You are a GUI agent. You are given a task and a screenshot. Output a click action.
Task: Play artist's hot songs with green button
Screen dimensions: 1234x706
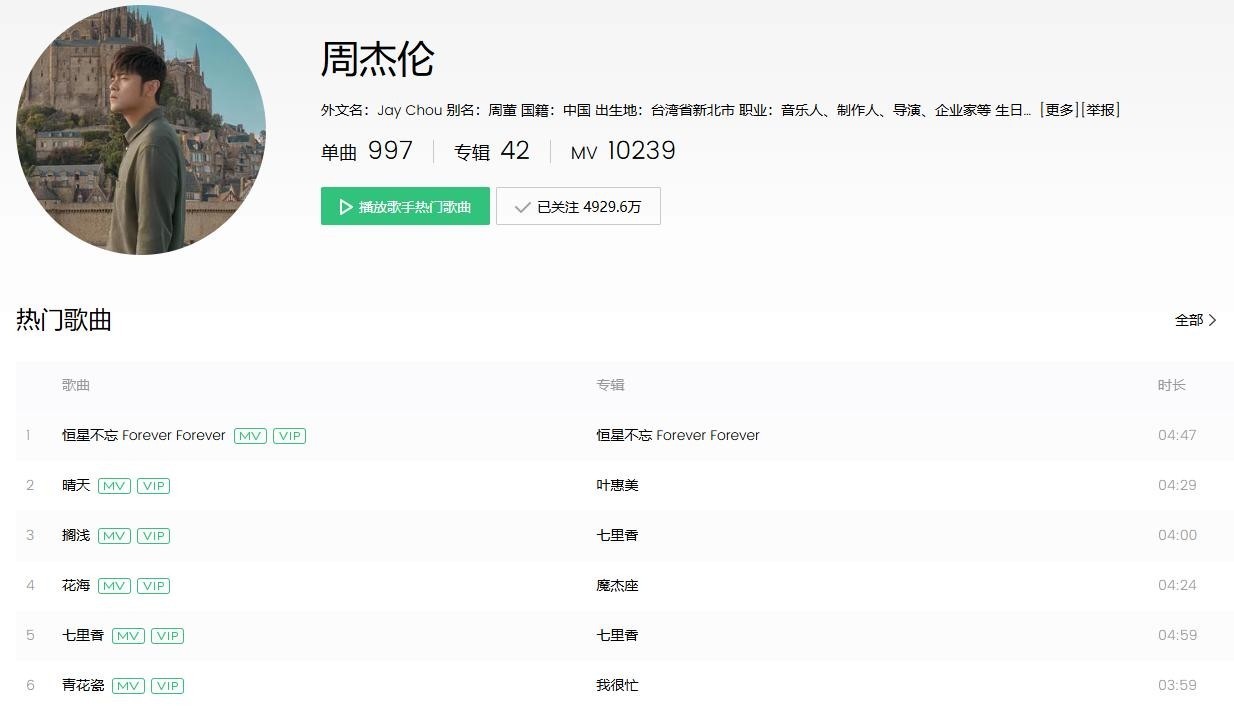pos(405,206)
